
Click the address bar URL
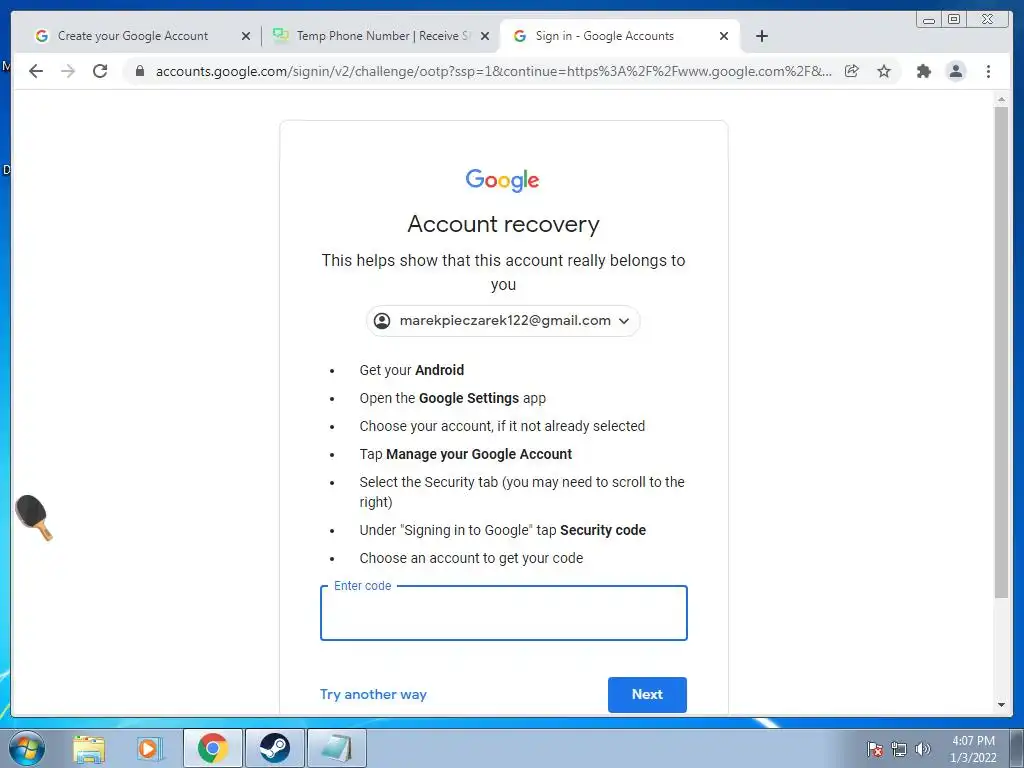(x=493, y=71)
